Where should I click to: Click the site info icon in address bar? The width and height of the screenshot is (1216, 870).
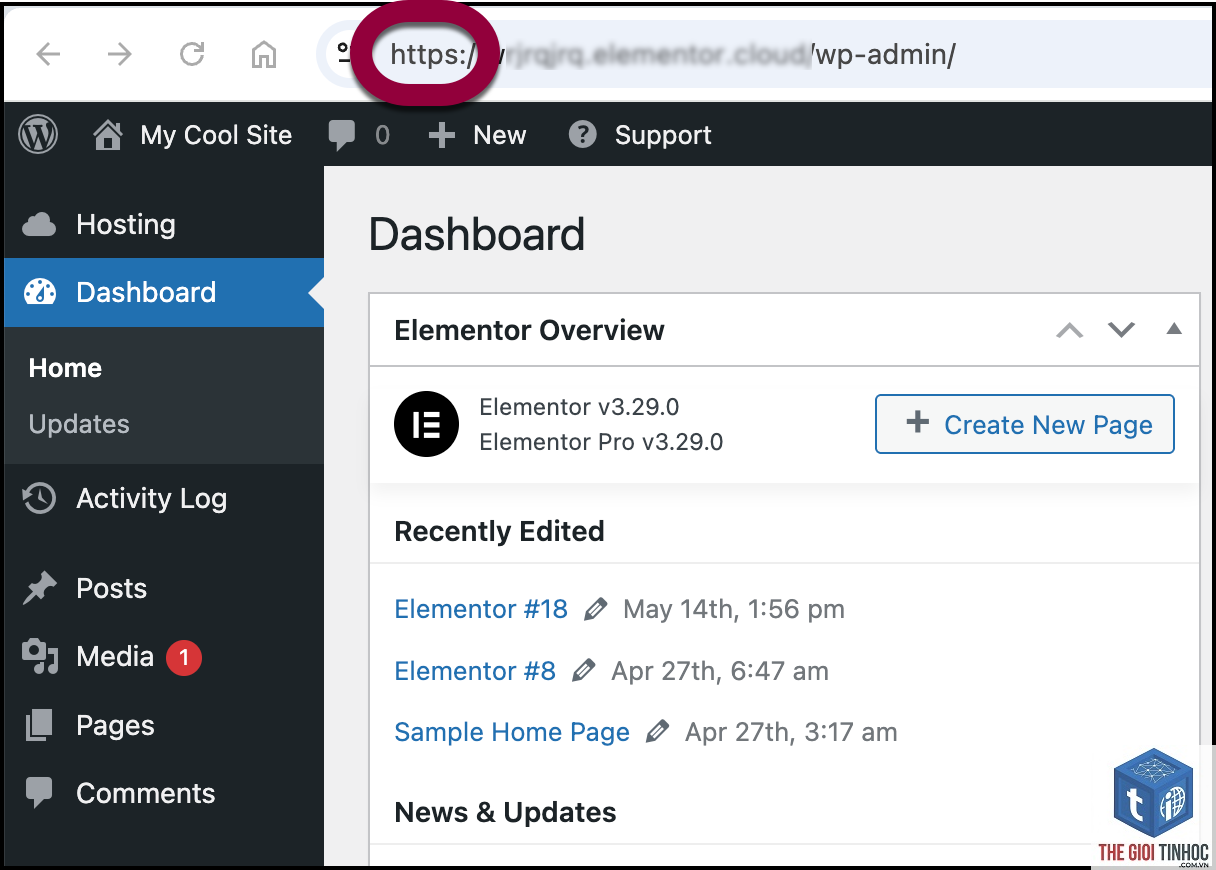point(344,53)
